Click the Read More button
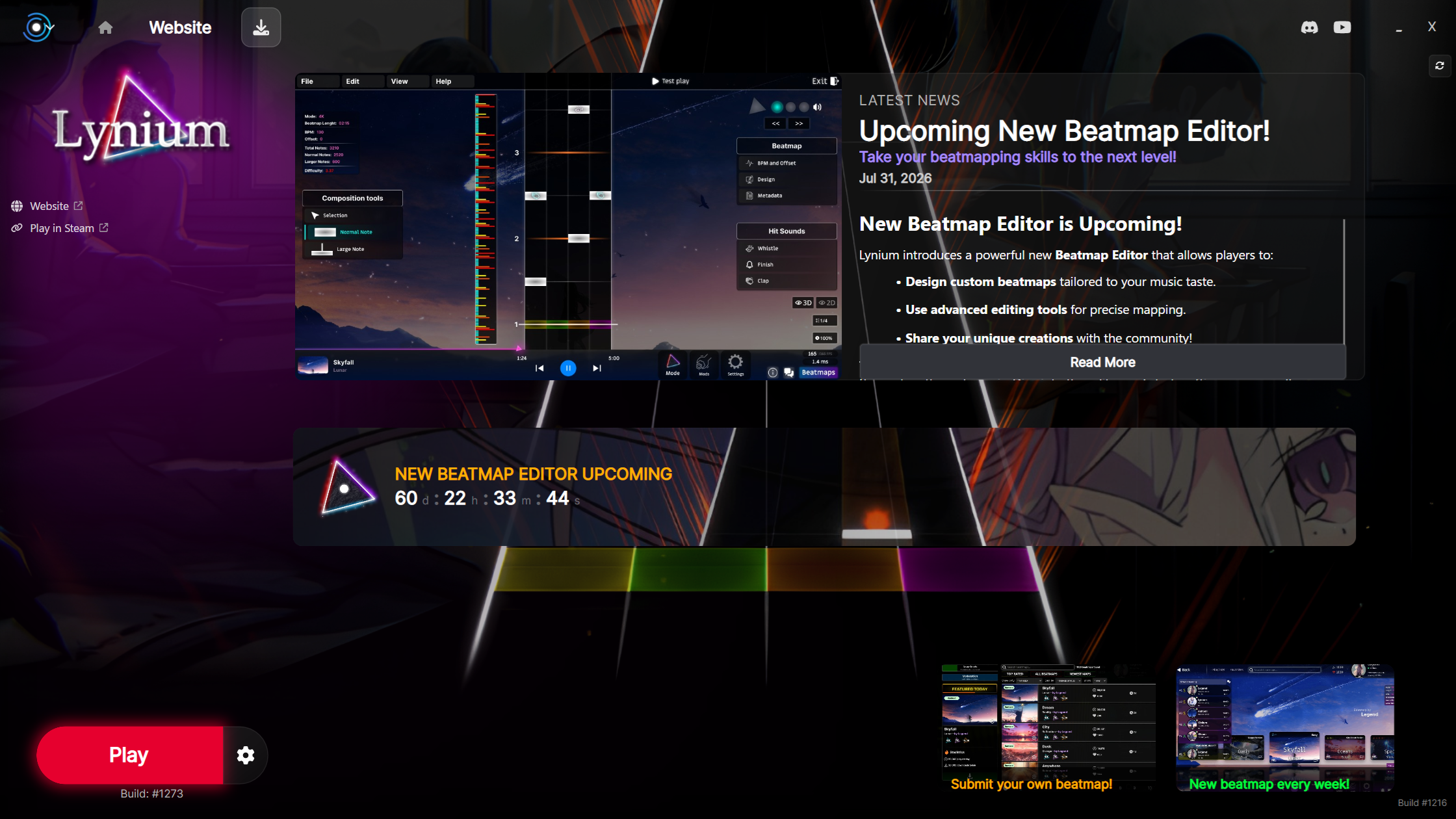 pyautogui.click(x=1102, y=362)
